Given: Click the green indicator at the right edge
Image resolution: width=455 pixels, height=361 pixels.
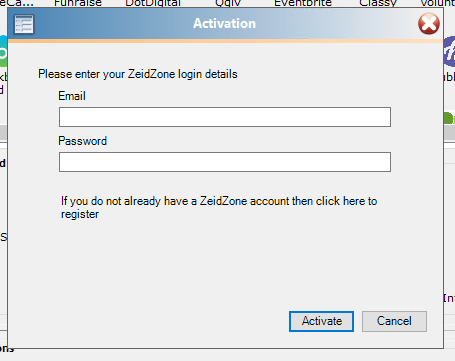Looking at the screenshot, I should point(449,118).
